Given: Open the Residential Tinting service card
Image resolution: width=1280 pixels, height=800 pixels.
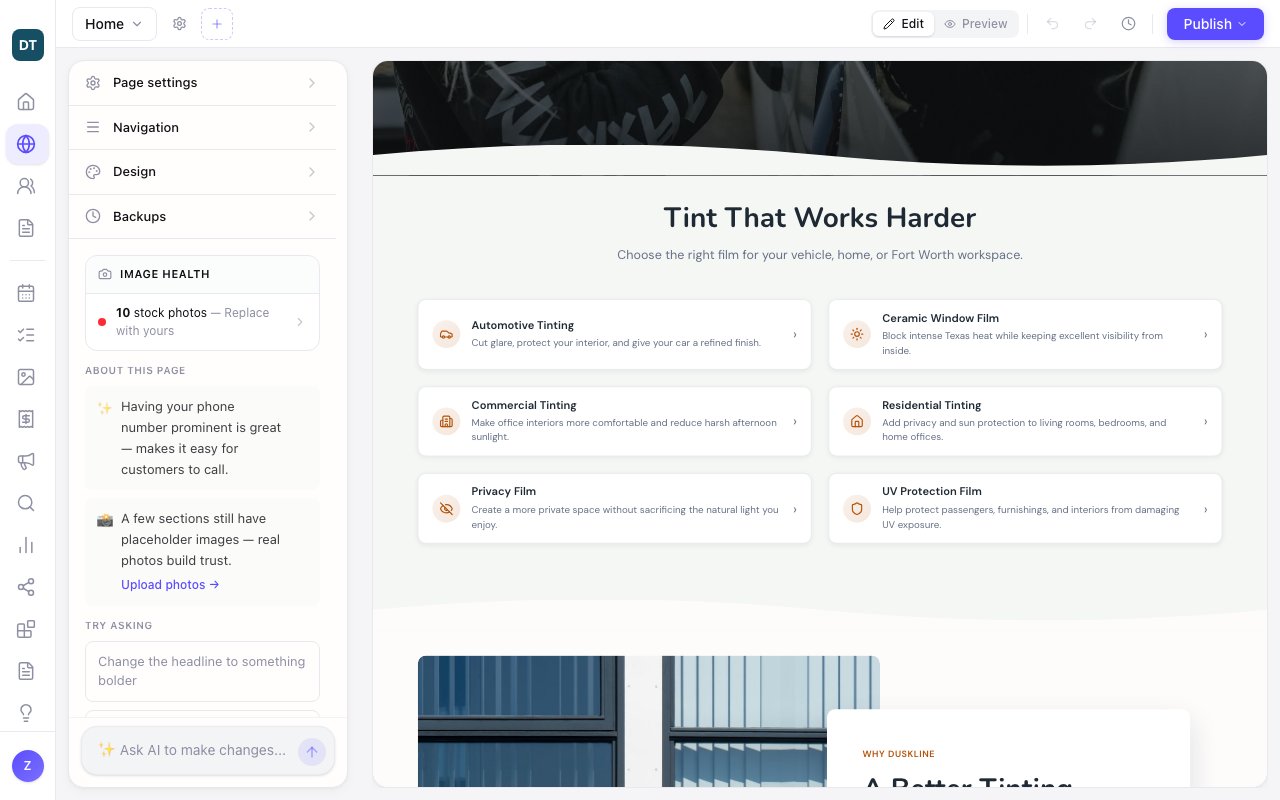Looking at the screenshot, I should 1025,422.
